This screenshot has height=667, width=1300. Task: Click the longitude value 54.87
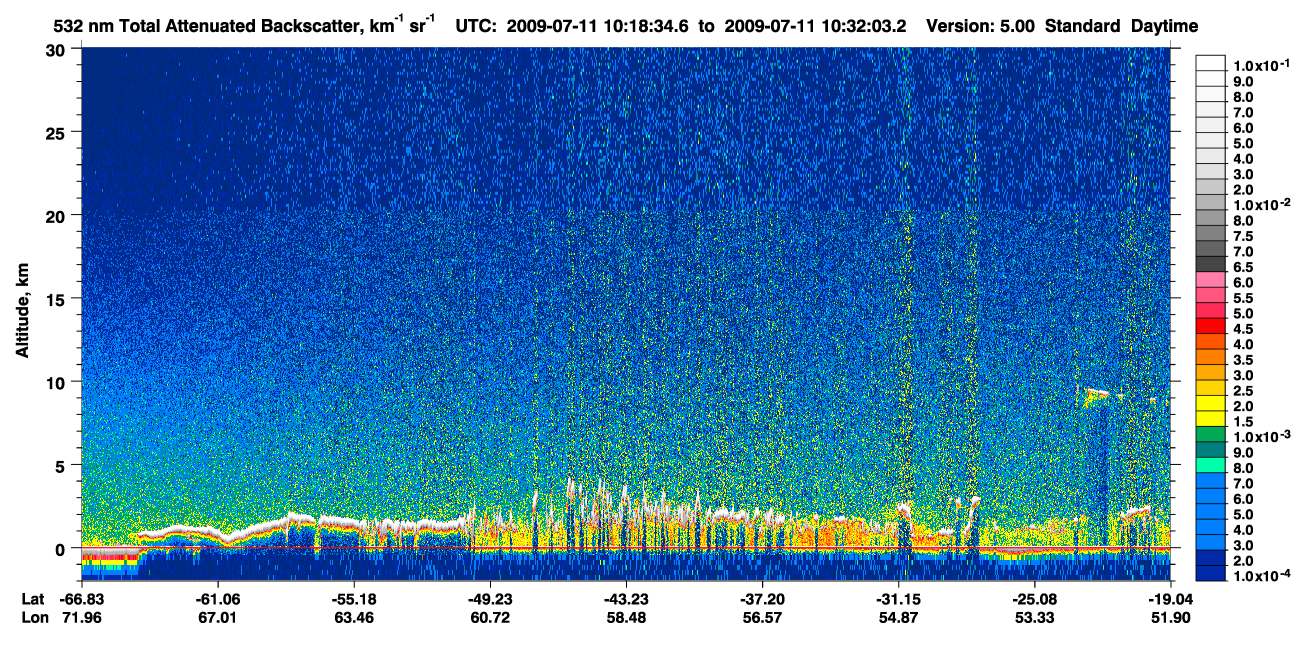(x=898, y=617)
